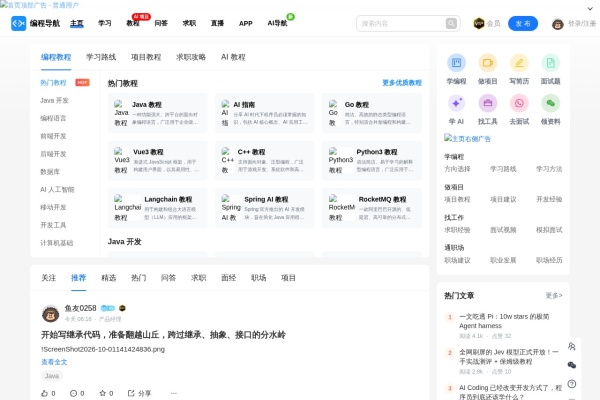600x400 pixels.
Task: Click the search magnifier icon
Action: (x=451, y=23)
